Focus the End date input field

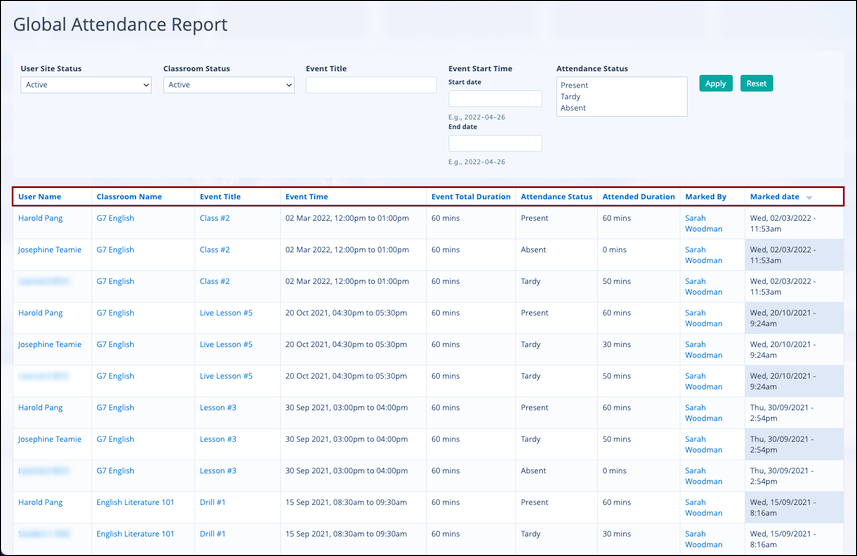[495, 143]
